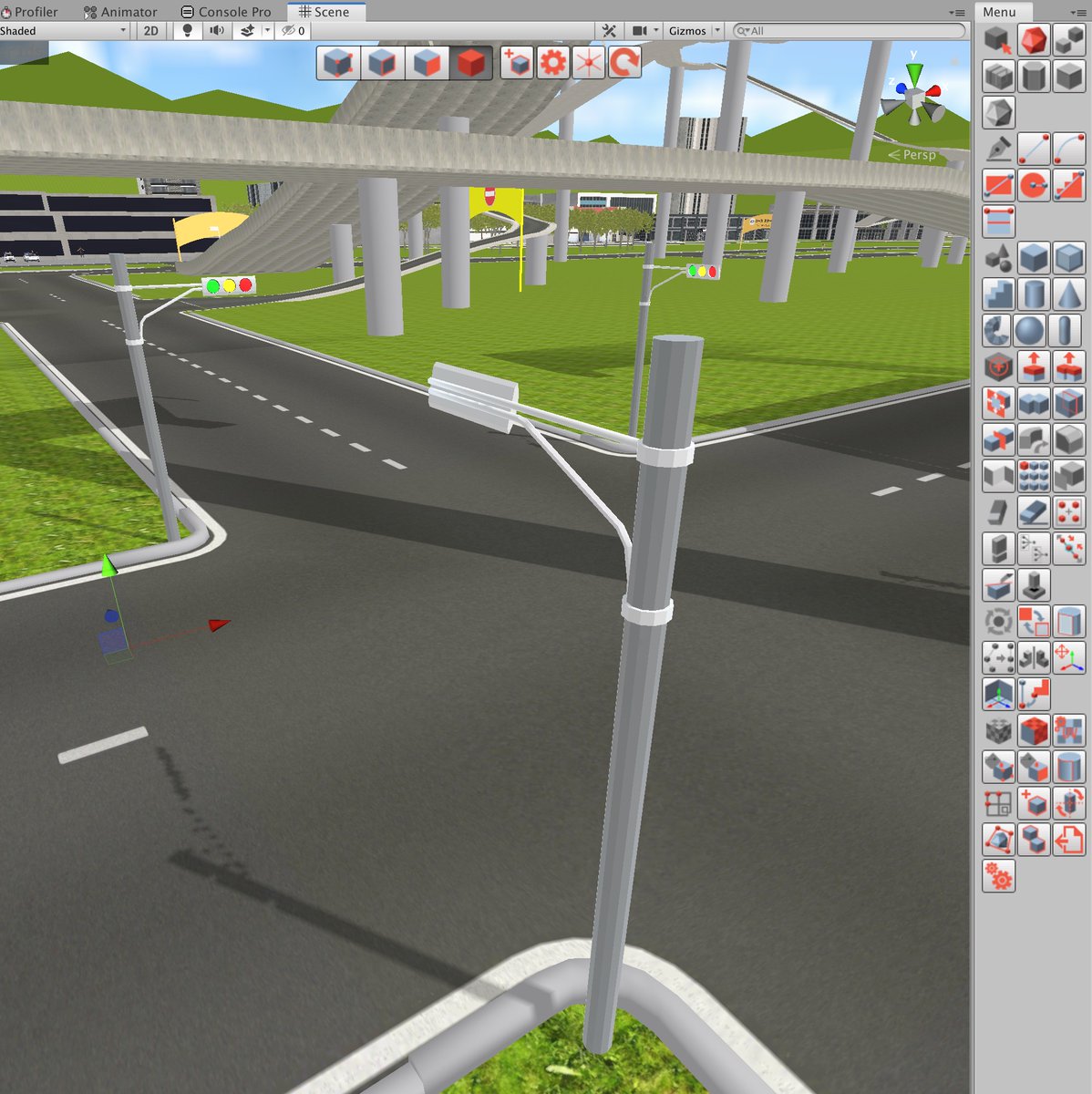
Task: Click the wrench tools icon near the search field
Action: [609, 30]
